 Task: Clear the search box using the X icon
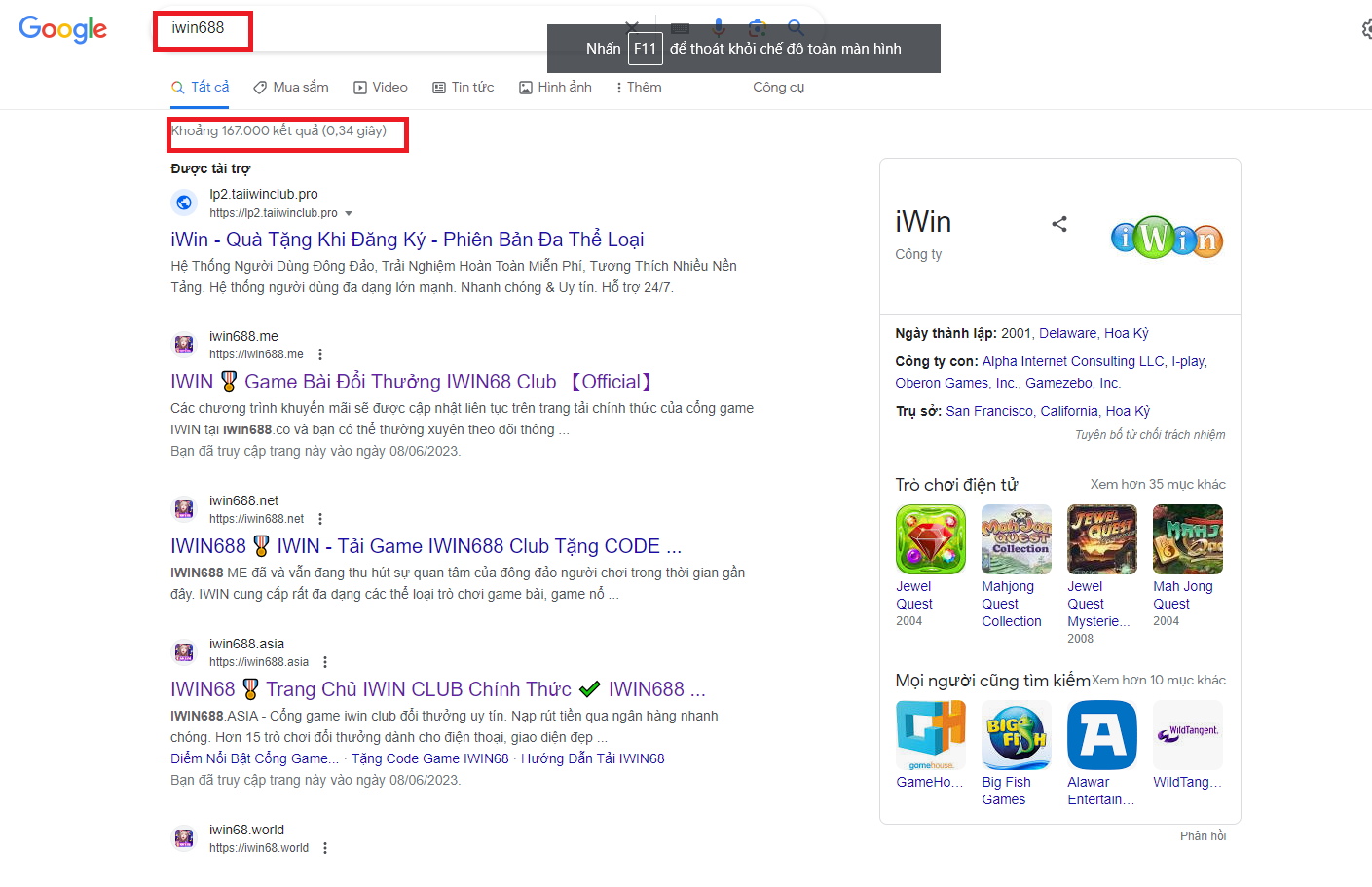pyautogui.click(x=630, y=29)
